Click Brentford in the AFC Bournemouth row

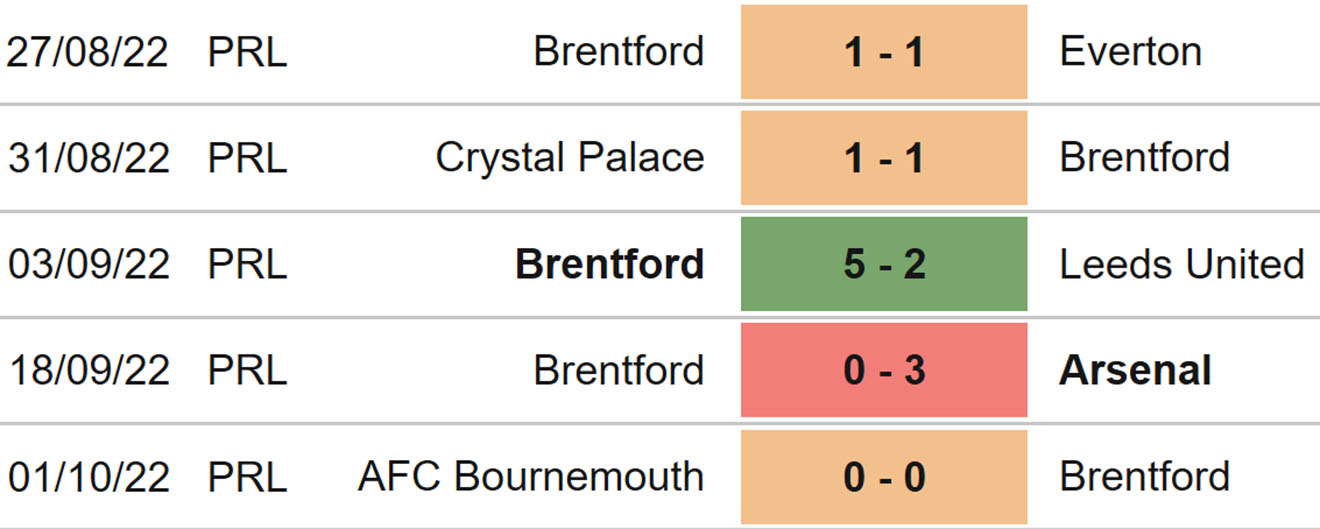tap(1145, 476)
